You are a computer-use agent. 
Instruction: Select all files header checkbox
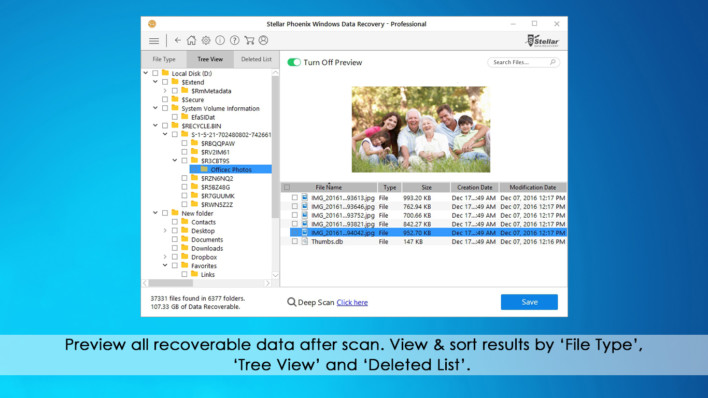click(x=287, y=187)
